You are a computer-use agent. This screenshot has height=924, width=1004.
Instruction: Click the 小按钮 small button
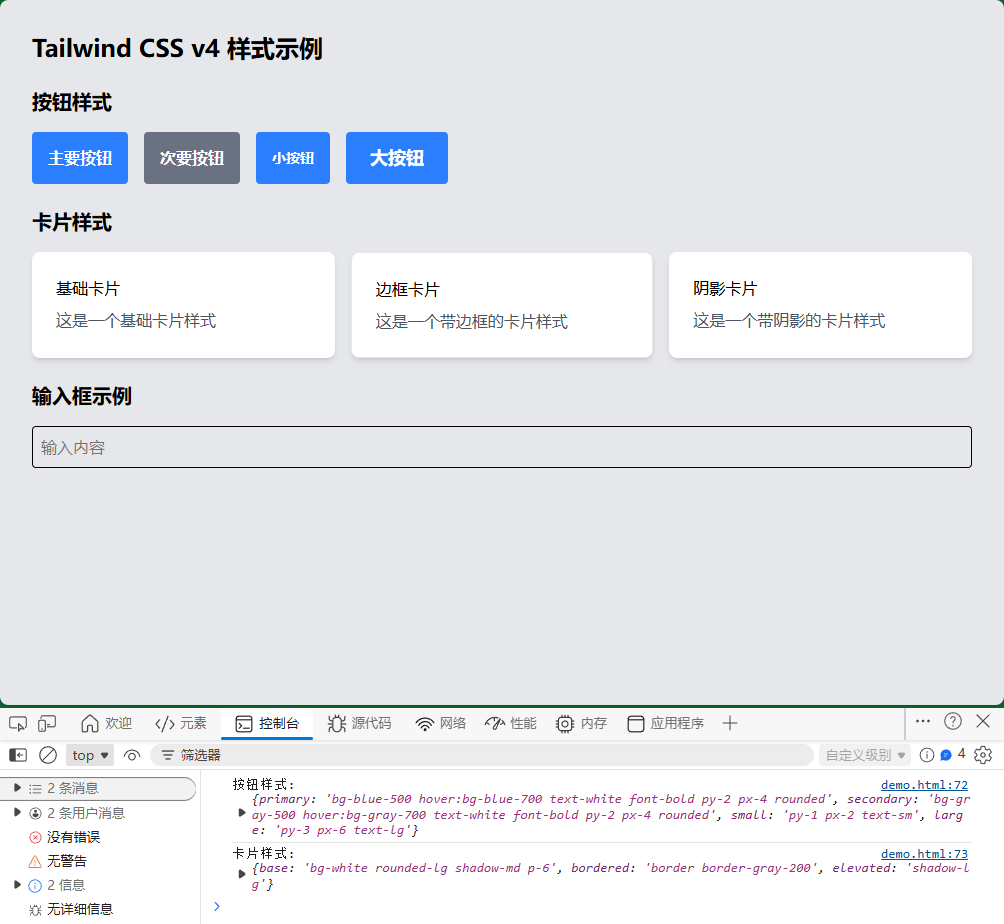click(x=293, y=158)
